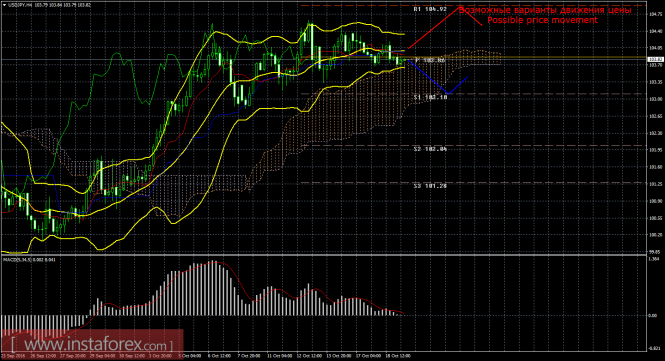The height and width of the screenshot is (361, 665).
Task: Open the USDJPY,H4 chart dropdown arrow
Action: click(5, 5)
